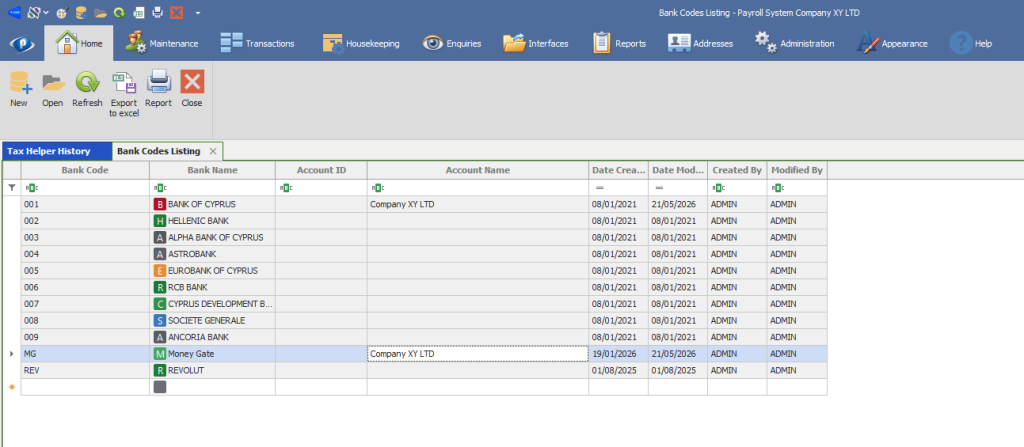Click Money Gate bank name cell

point(212,354)
